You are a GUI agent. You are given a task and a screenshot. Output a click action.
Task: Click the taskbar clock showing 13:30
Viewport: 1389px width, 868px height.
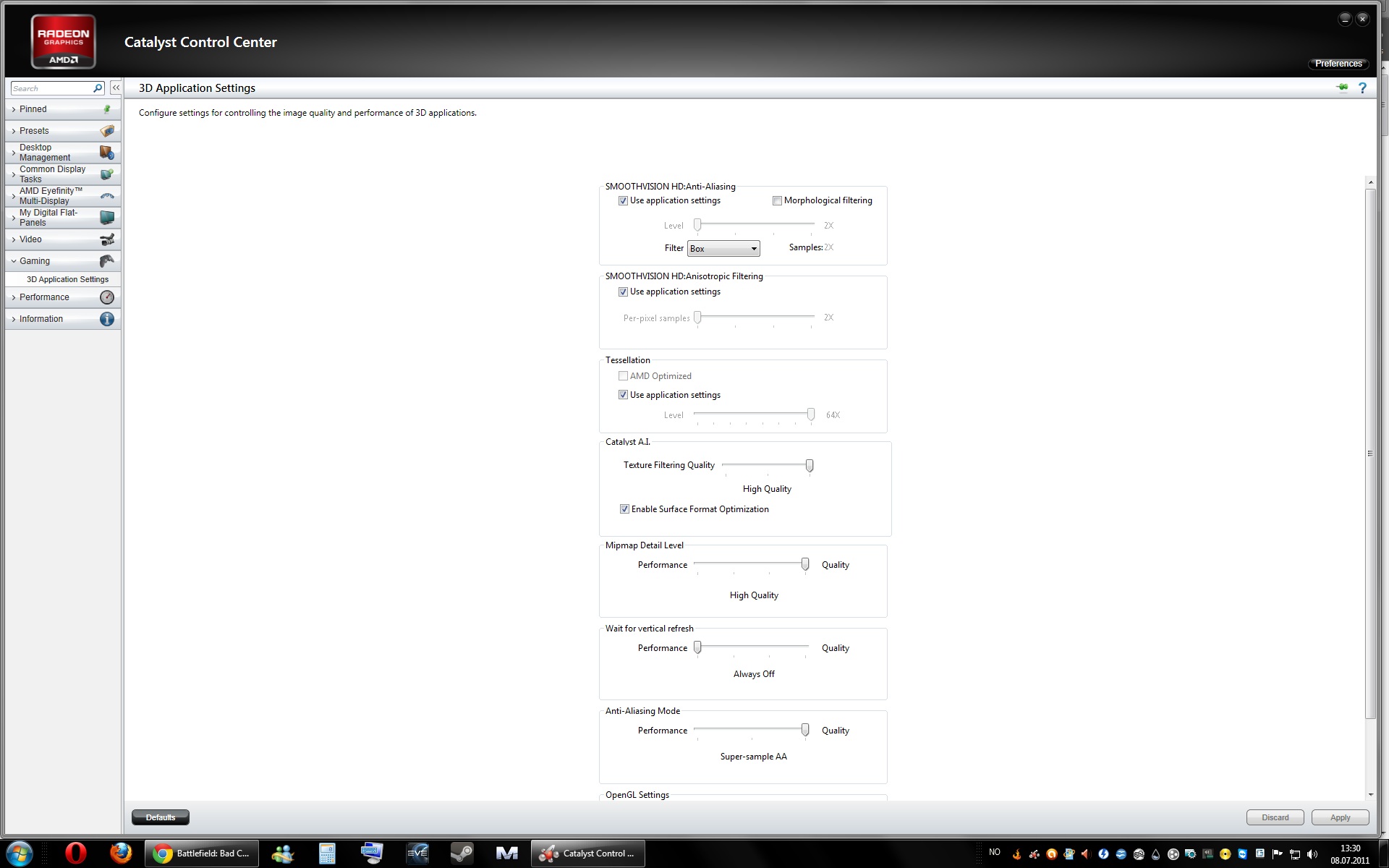coord(1350,848)
